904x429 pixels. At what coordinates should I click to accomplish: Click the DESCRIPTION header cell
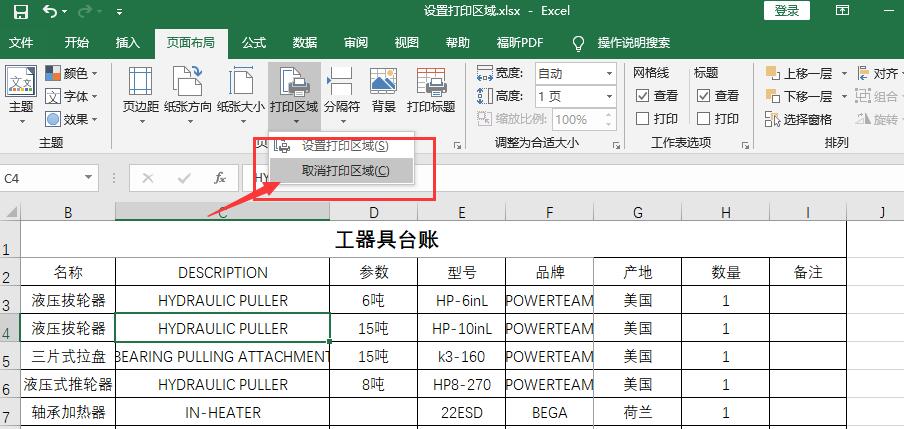[223, 272]
